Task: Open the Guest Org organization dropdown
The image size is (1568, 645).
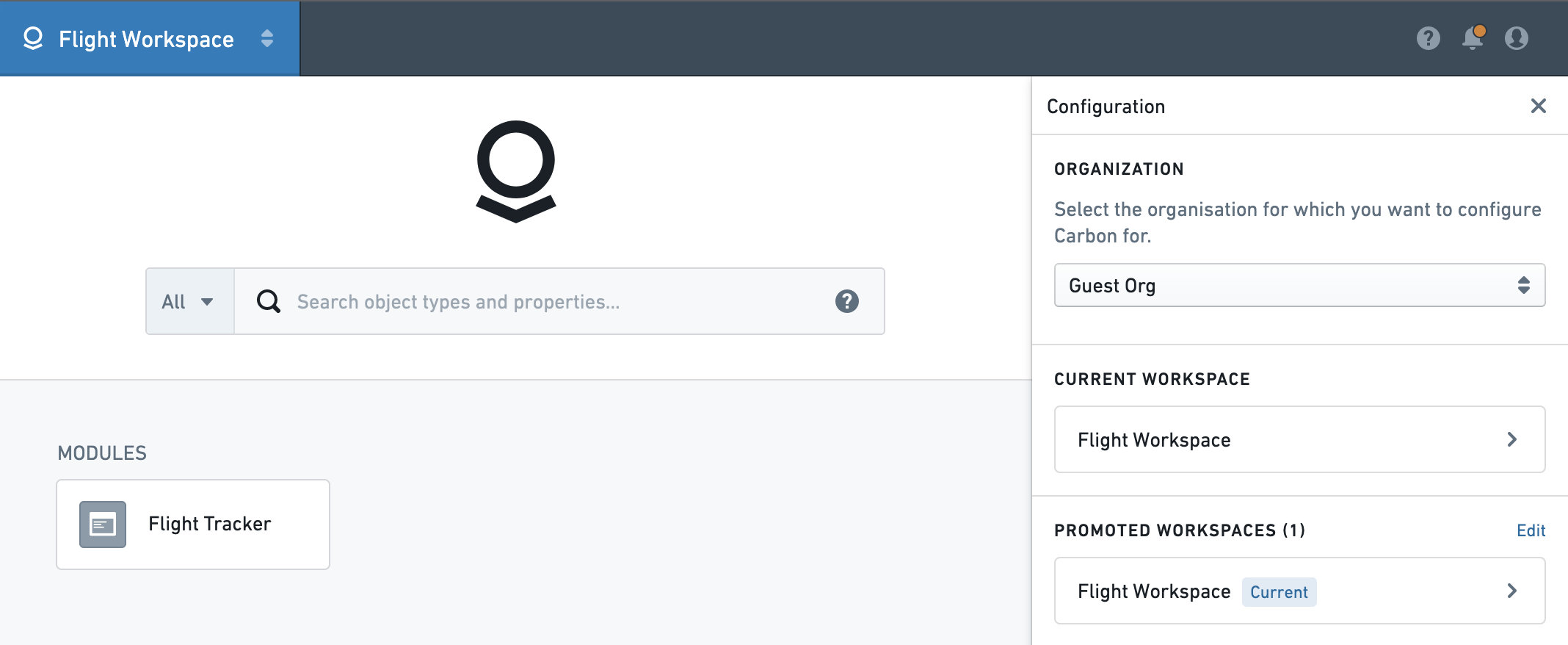Action: (x=1299, y=285)
